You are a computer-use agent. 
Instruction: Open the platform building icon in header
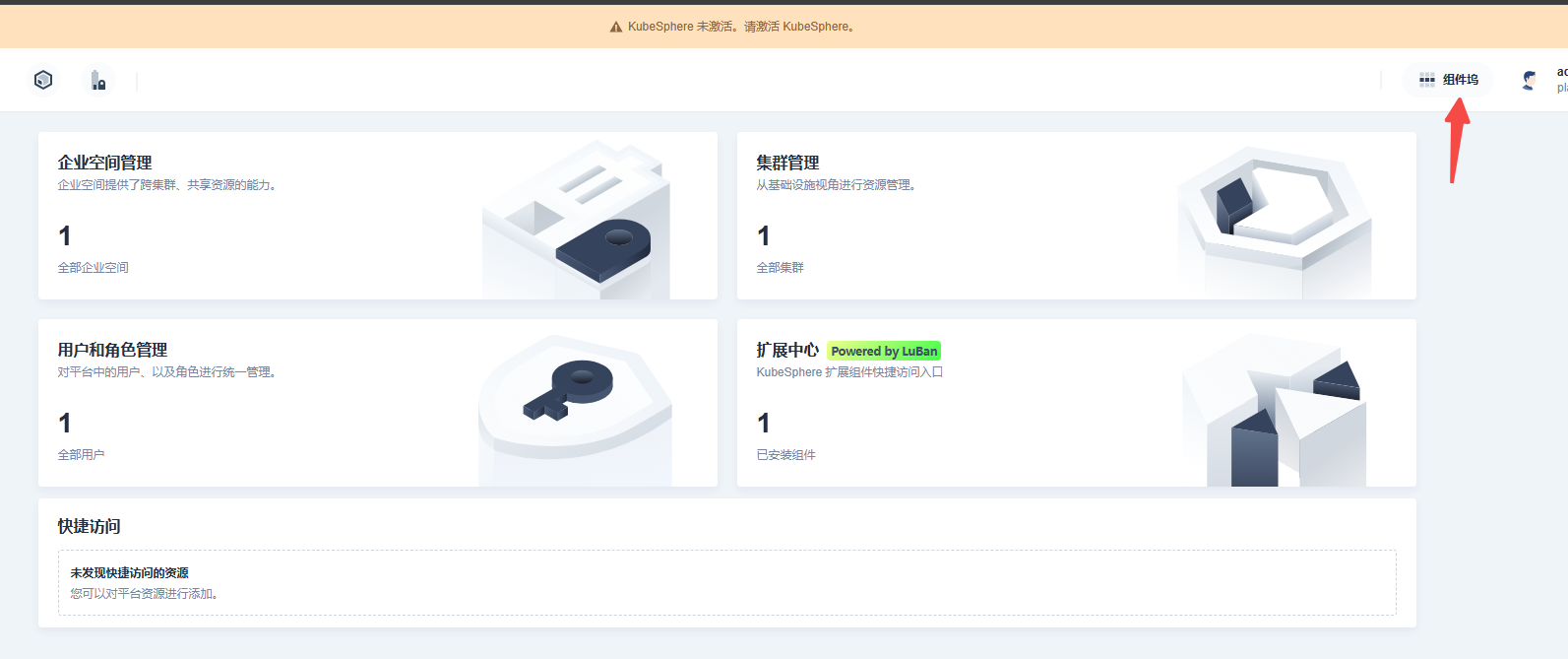point(97,80)
